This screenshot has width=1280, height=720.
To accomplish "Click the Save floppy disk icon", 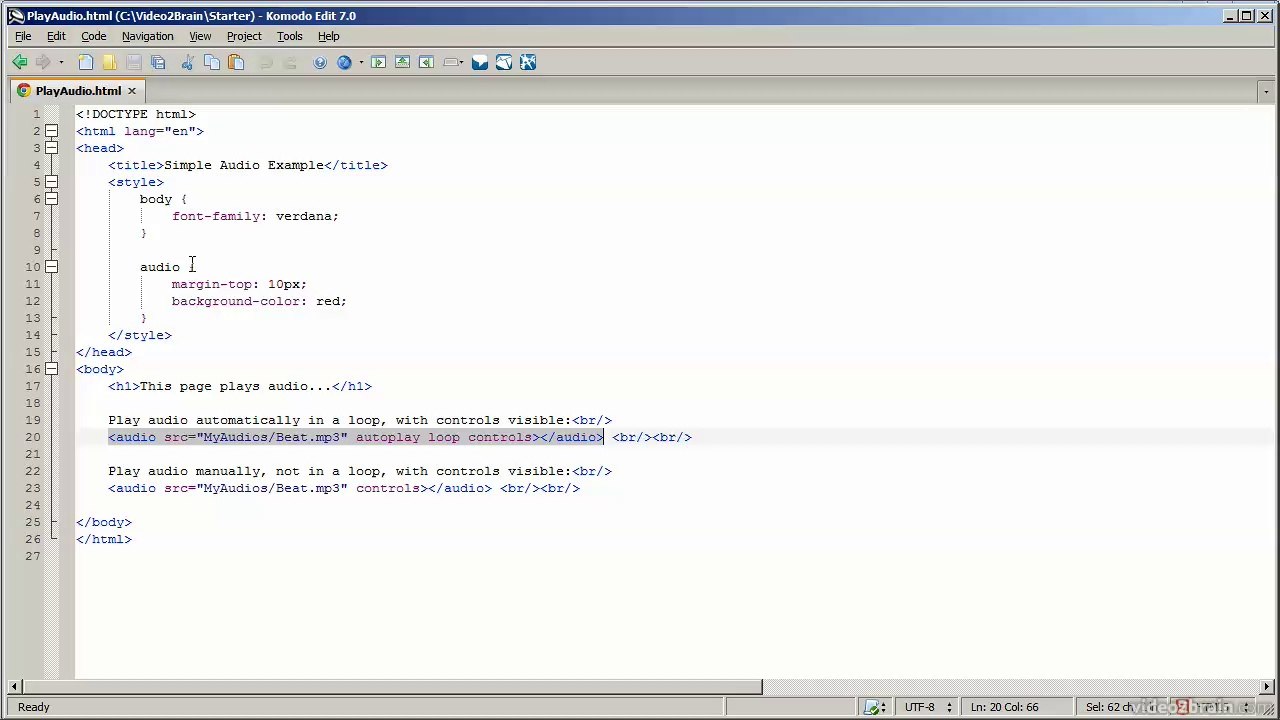I will coord(134,63).
